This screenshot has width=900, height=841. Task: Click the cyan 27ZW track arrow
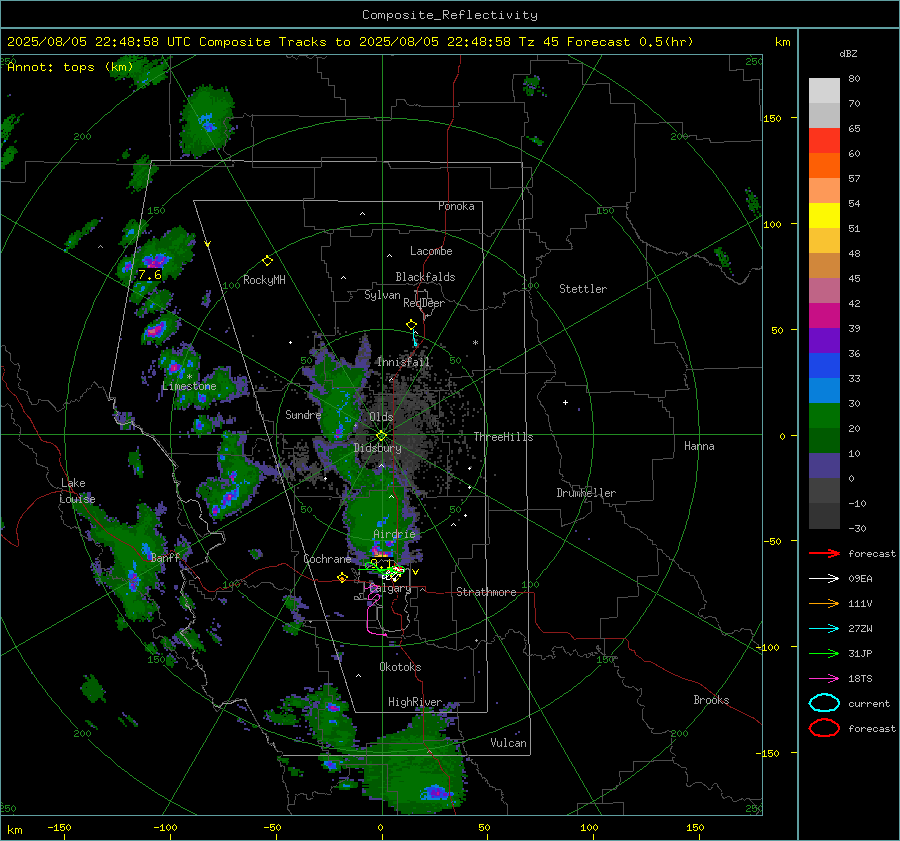(824, 629)
